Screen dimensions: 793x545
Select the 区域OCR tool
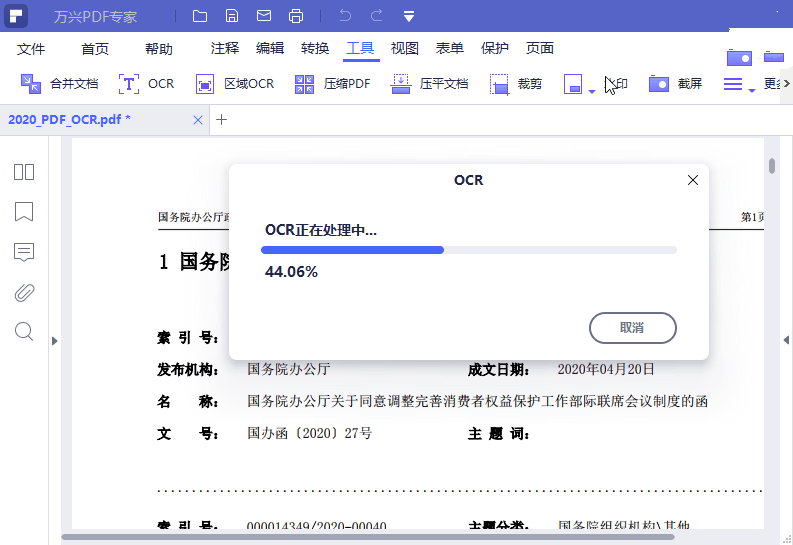[205, 84]
